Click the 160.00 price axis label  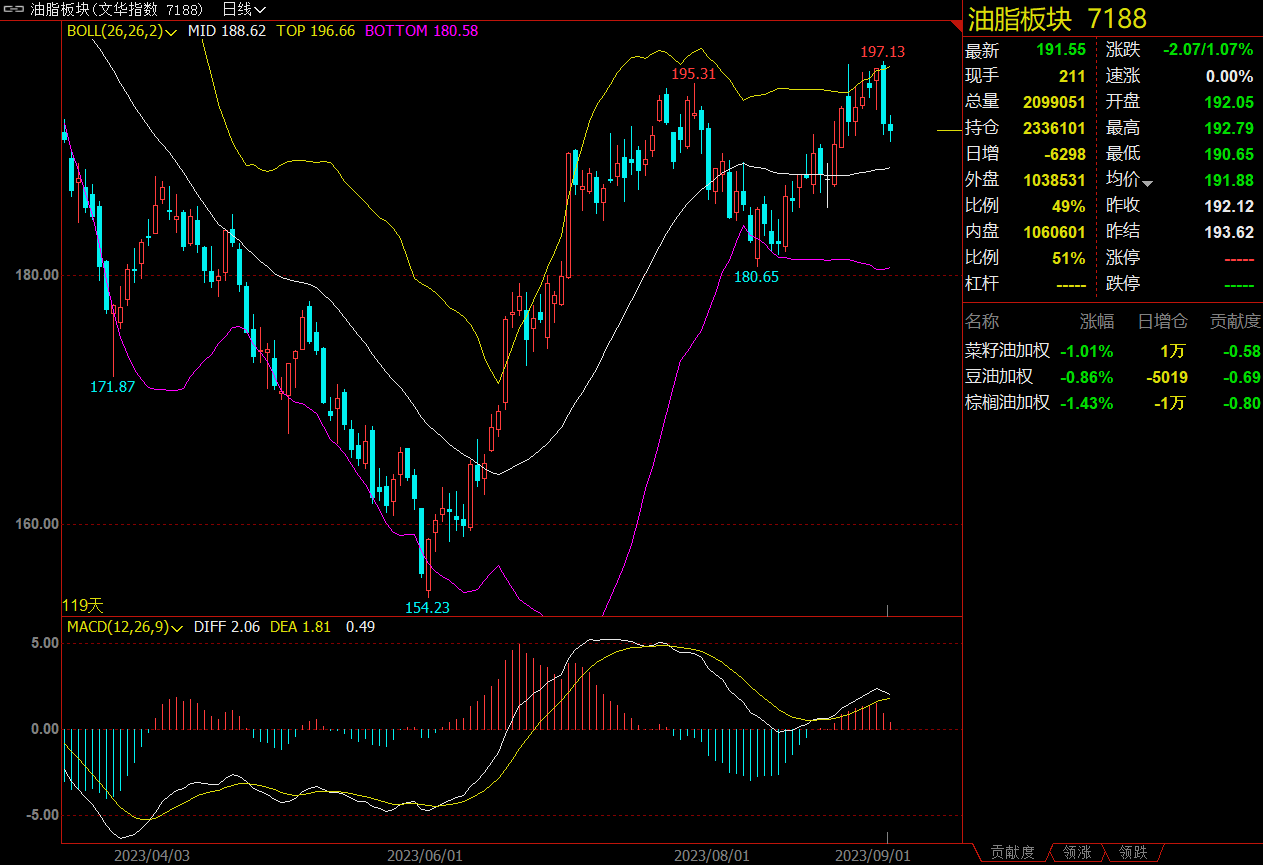(x=38, y=524)
